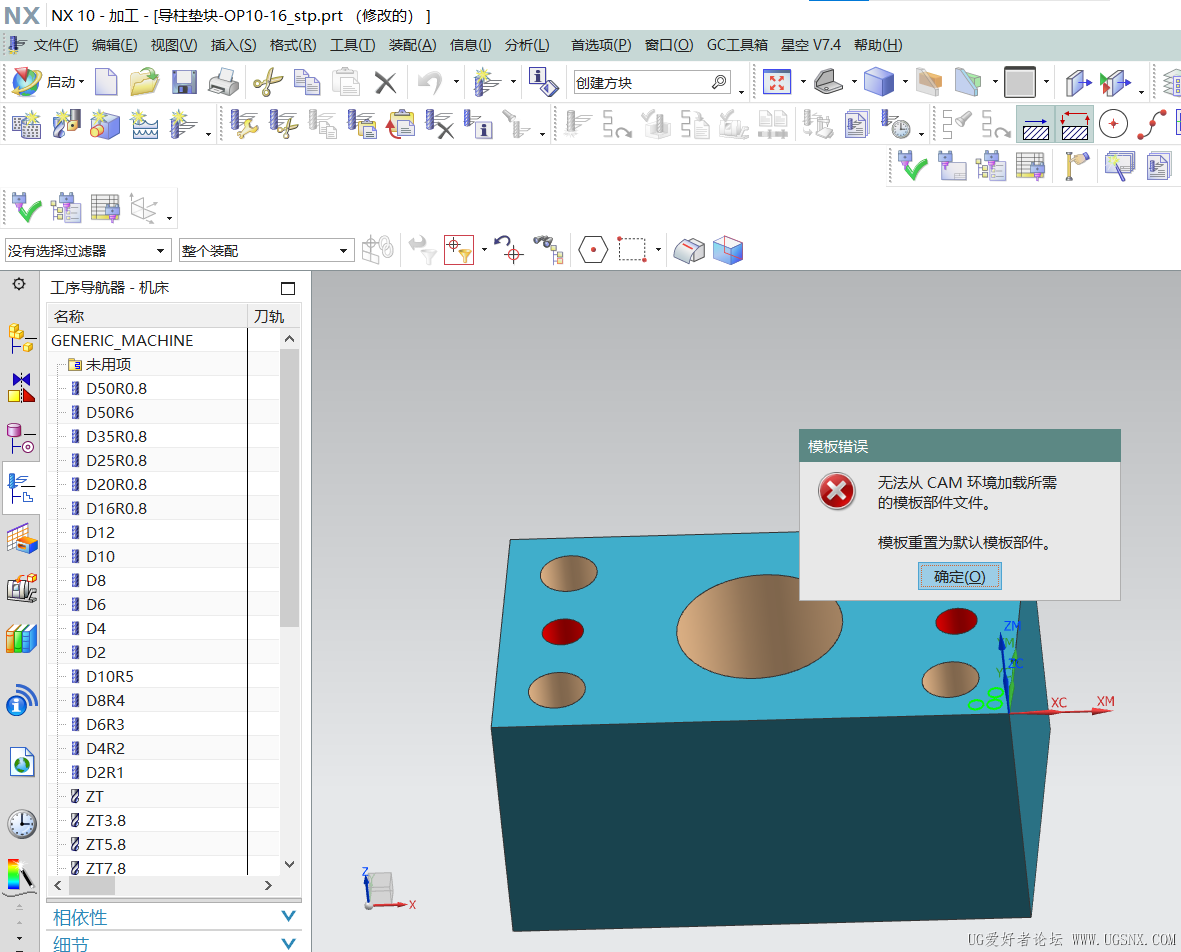
Task: Open the selection filter dropdown
Action: [87, 250]
